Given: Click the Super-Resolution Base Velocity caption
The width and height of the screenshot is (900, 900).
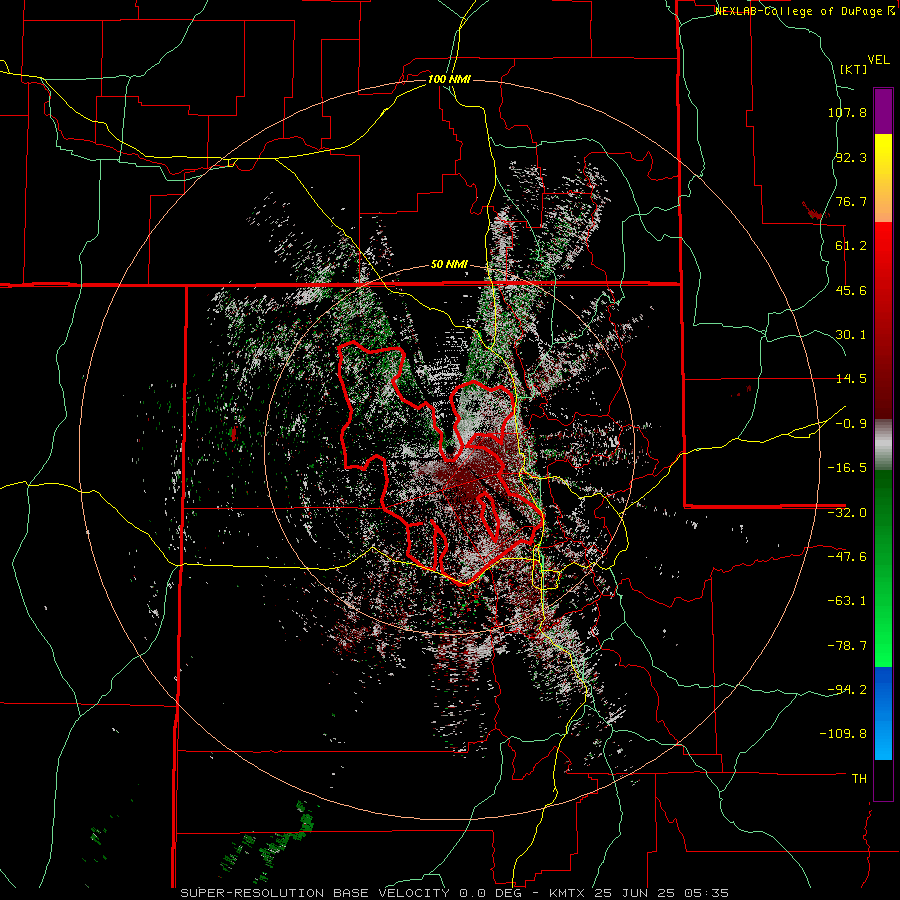Looking at the screenshot, I should [455, 893].
